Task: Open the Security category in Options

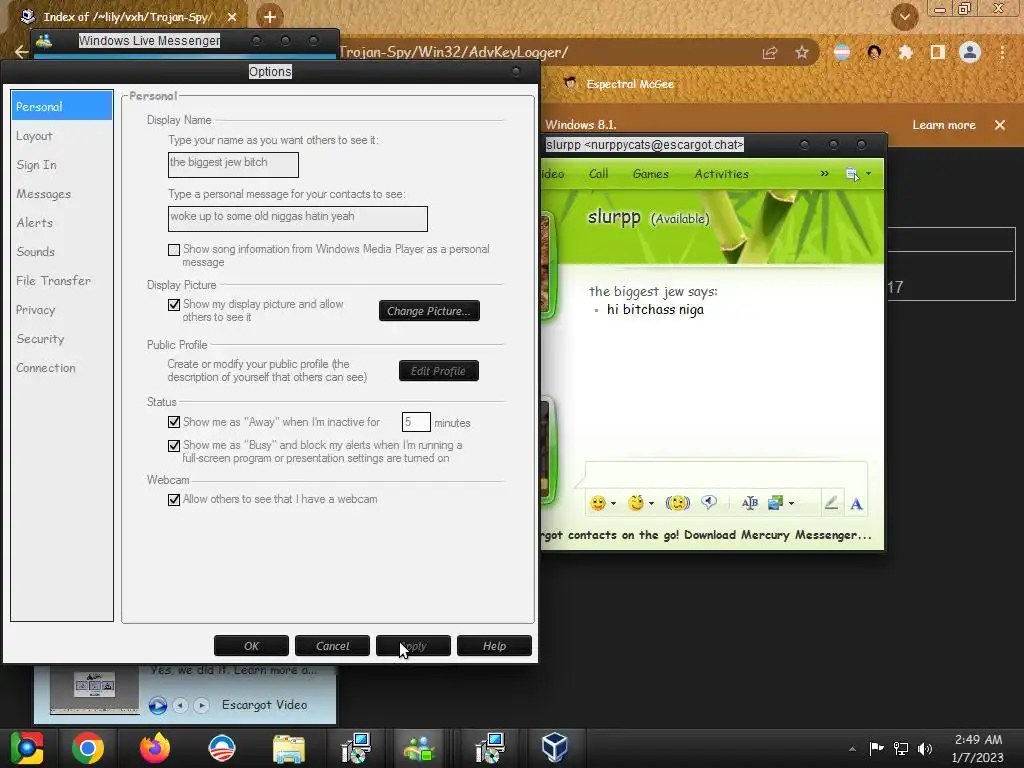Action: point(40,339)
